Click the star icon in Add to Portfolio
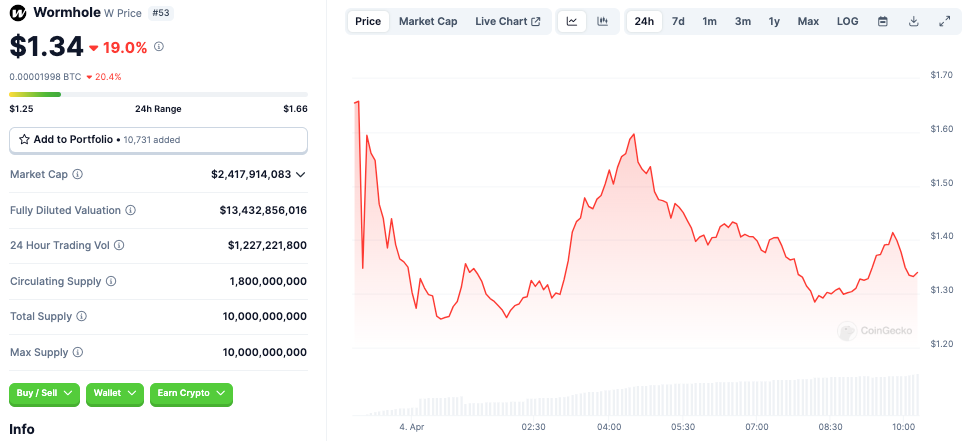Screen dimensions: 968x441 pyautogui.click(x=24, y=140)
